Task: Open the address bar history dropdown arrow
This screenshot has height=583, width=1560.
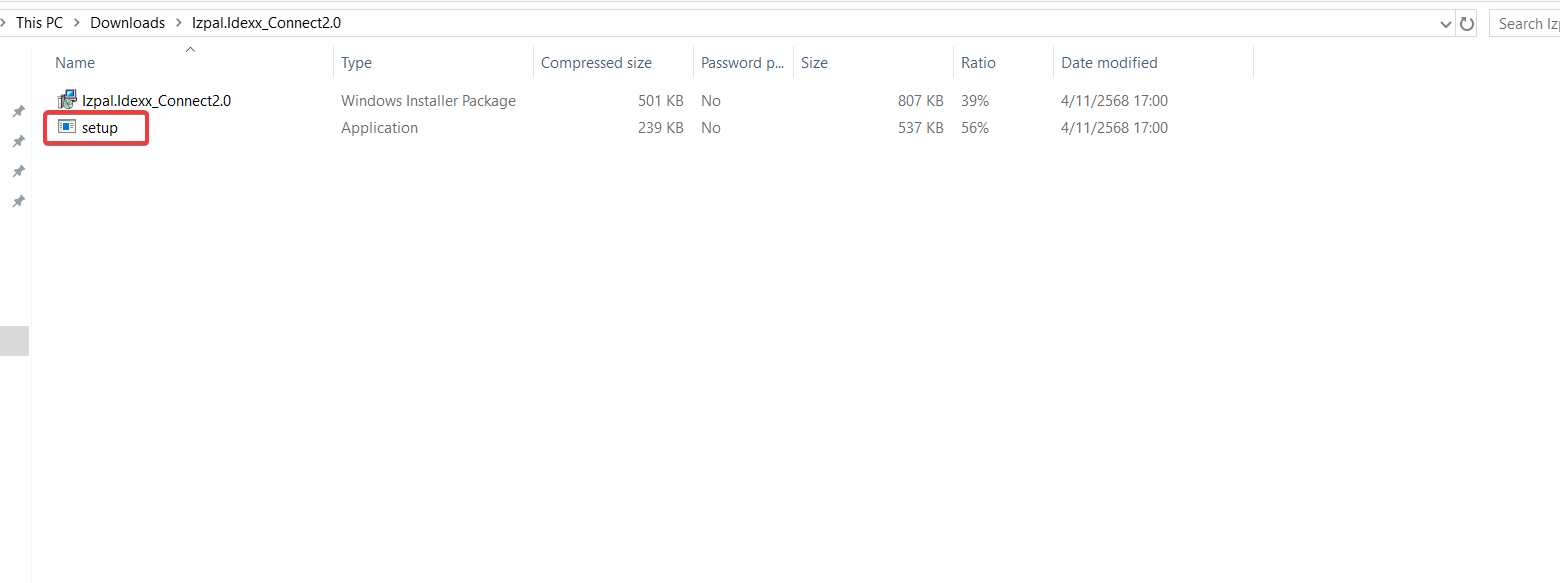Action: pos(1446,23)
